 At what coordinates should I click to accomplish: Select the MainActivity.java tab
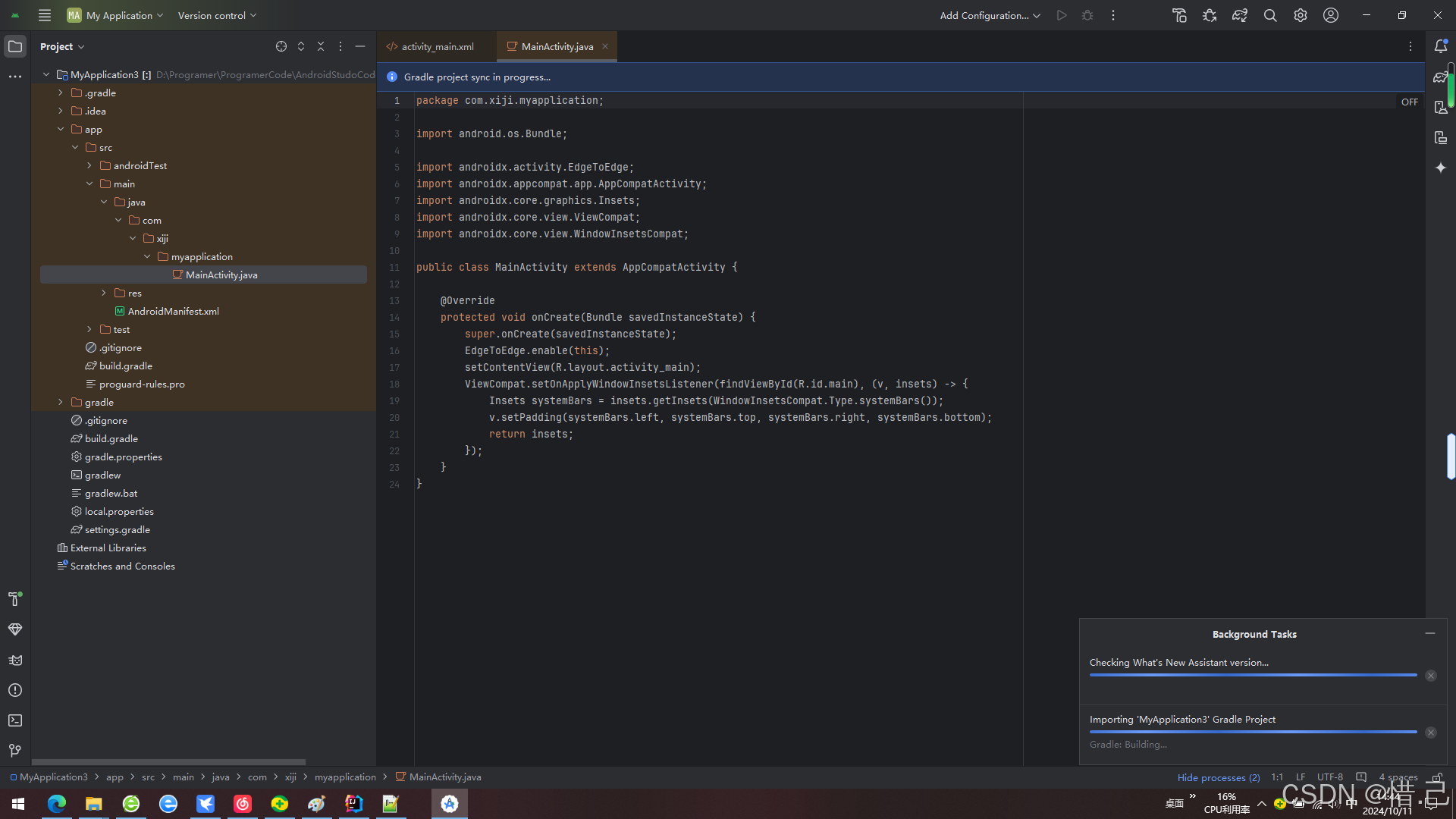[x=557, y=46]
